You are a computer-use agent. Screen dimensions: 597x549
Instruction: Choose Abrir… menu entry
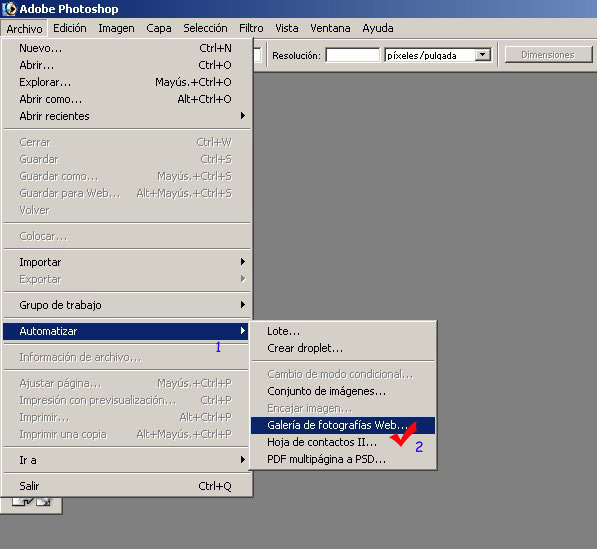tap(126, 65)
